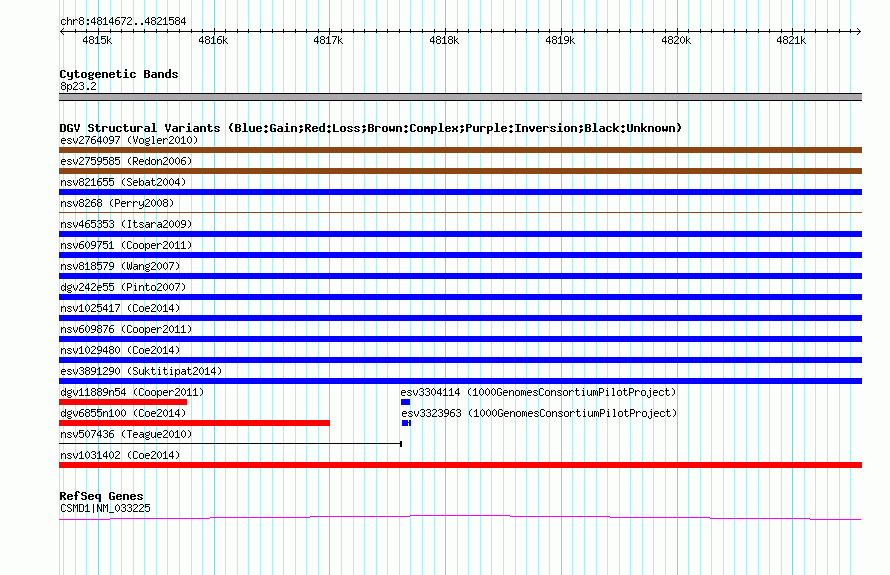This screenshot has height=575, width=890.
Task: Open the nsv465353 (Itsara2009) label
Action: 126,224
